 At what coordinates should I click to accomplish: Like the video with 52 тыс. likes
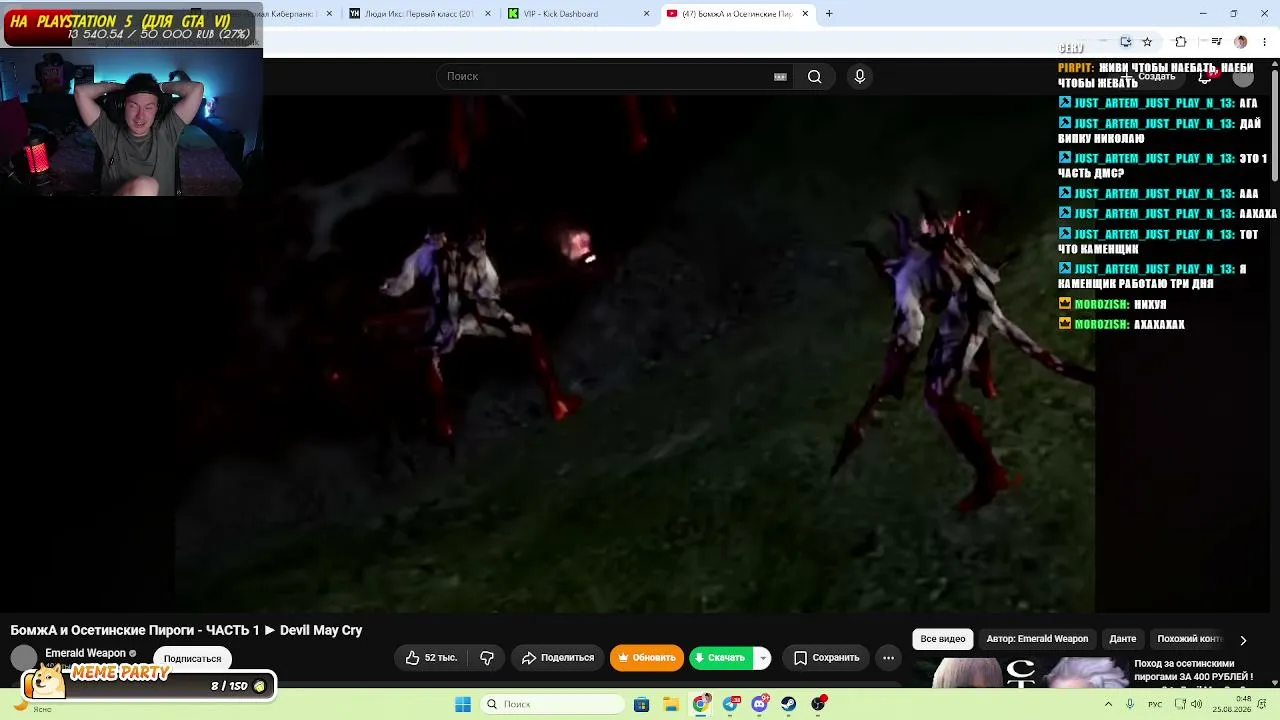tap(431, 658)
